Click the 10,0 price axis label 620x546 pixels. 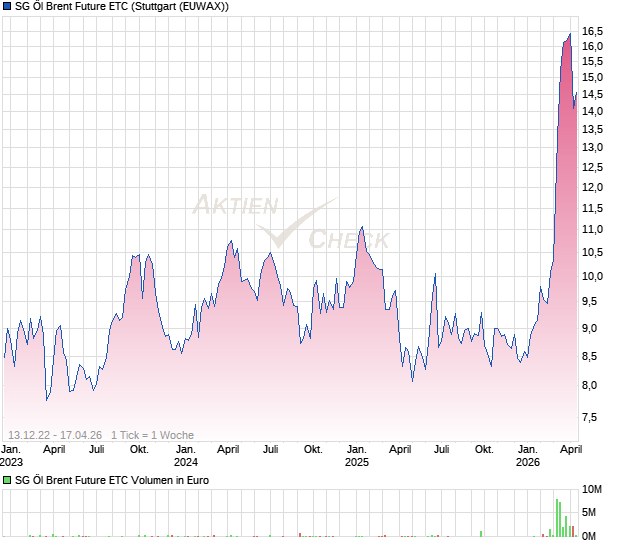click(x=593, y=277)
